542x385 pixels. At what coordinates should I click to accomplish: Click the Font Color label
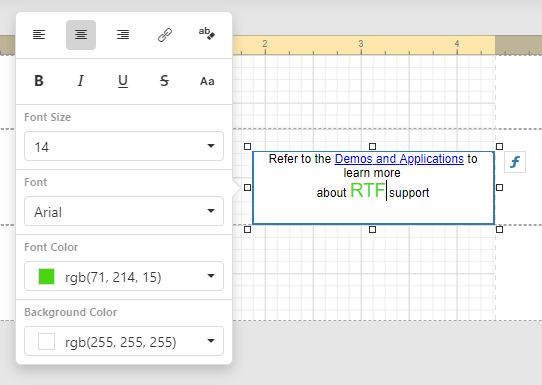click(x=51, y=247)
